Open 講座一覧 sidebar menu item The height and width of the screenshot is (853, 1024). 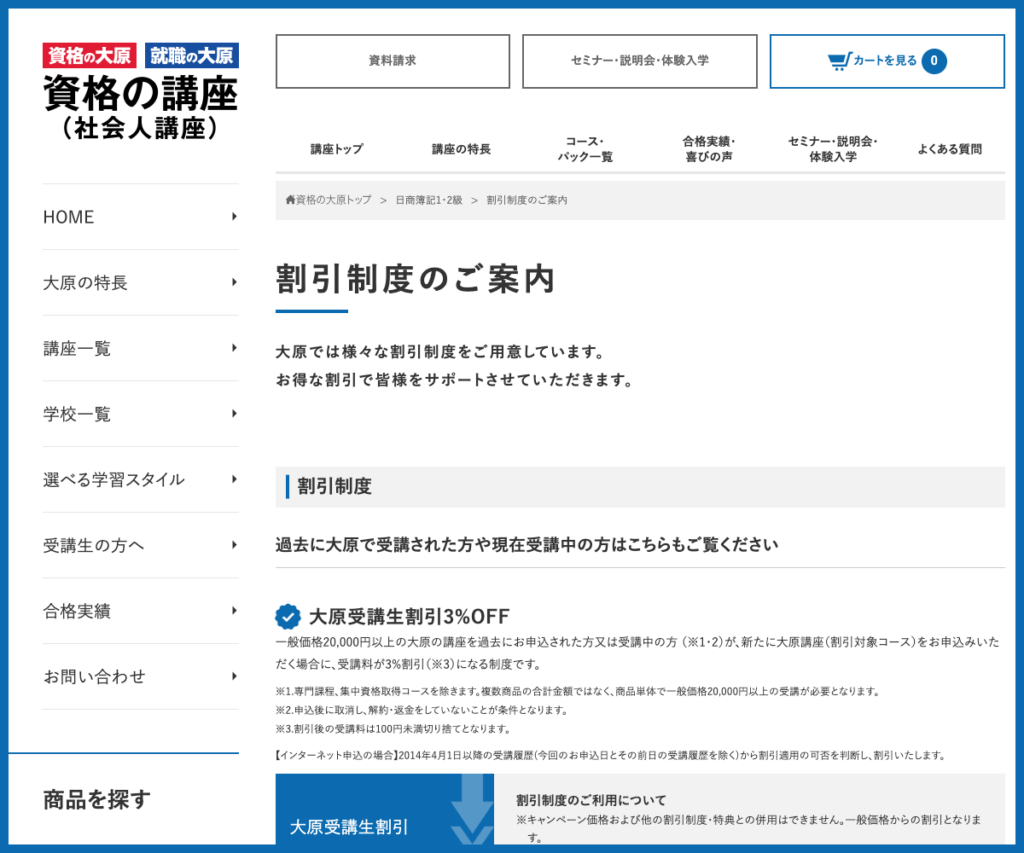click(x=140, y=348)
